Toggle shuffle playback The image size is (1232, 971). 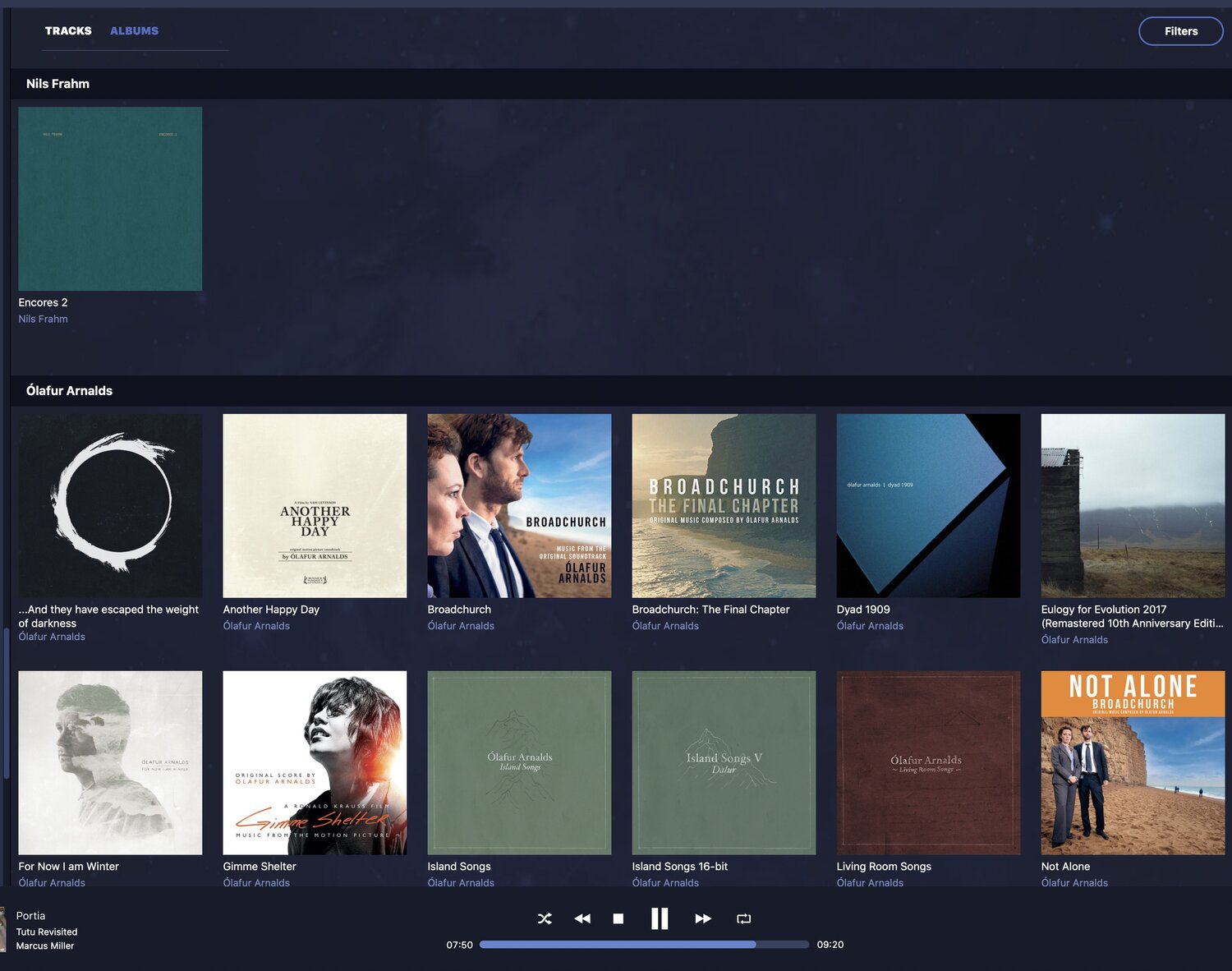click(x=545, y=918)
